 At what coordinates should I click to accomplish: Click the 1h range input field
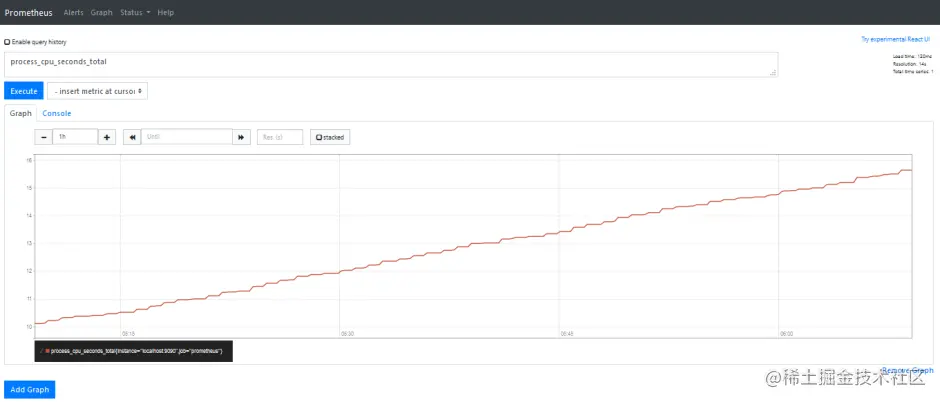[75, 137]
